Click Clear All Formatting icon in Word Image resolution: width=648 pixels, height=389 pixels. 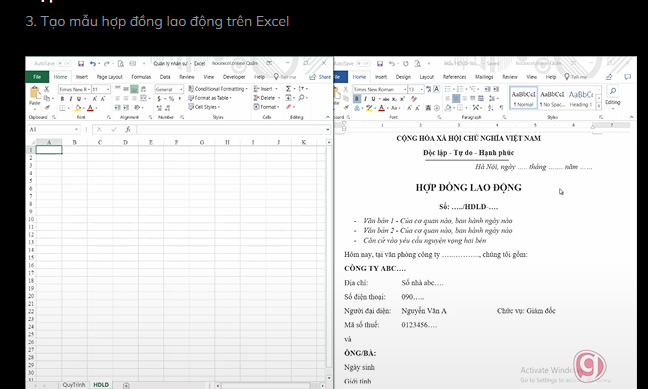click(x=414, y=99)
